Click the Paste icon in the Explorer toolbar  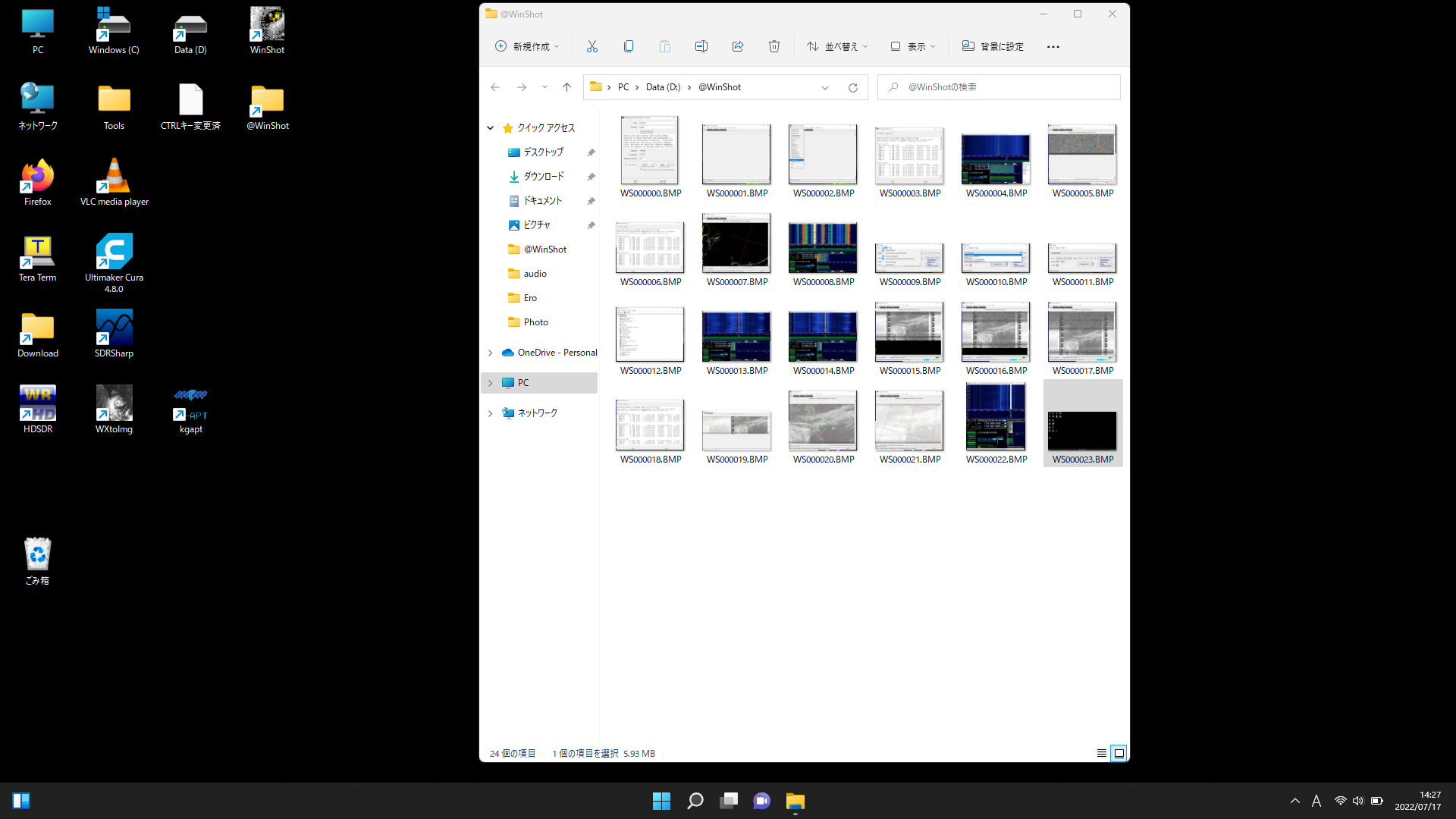tap(665, 46)
